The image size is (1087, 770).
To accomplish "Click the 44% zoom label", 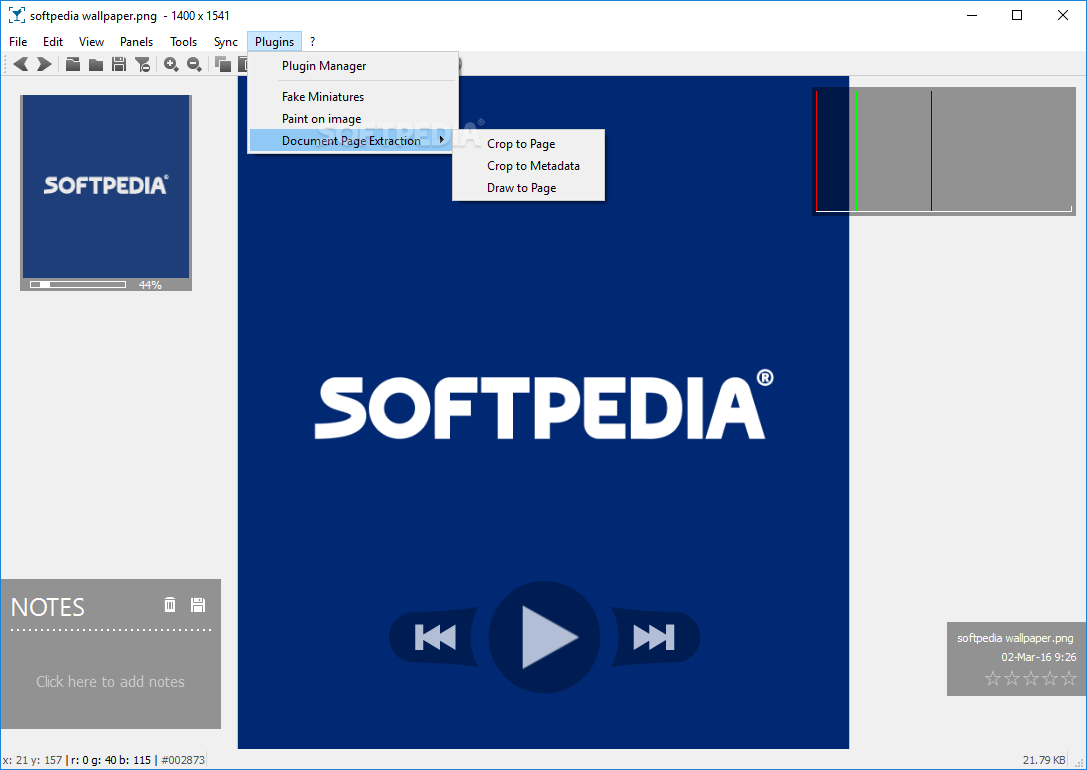I will (150, 285).
